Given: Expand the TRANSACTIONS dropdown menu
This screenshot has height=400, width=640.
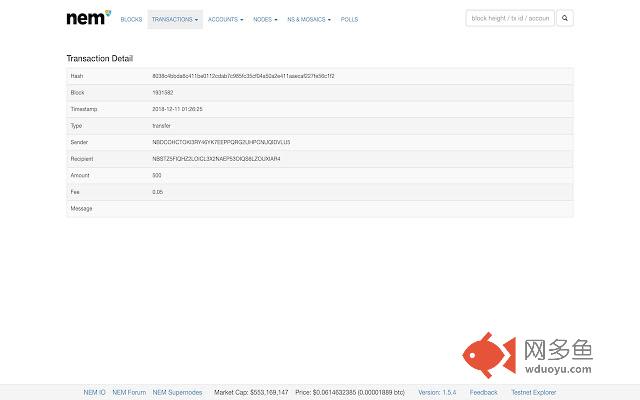Looking at the screenshot, I should coord(175,19).
